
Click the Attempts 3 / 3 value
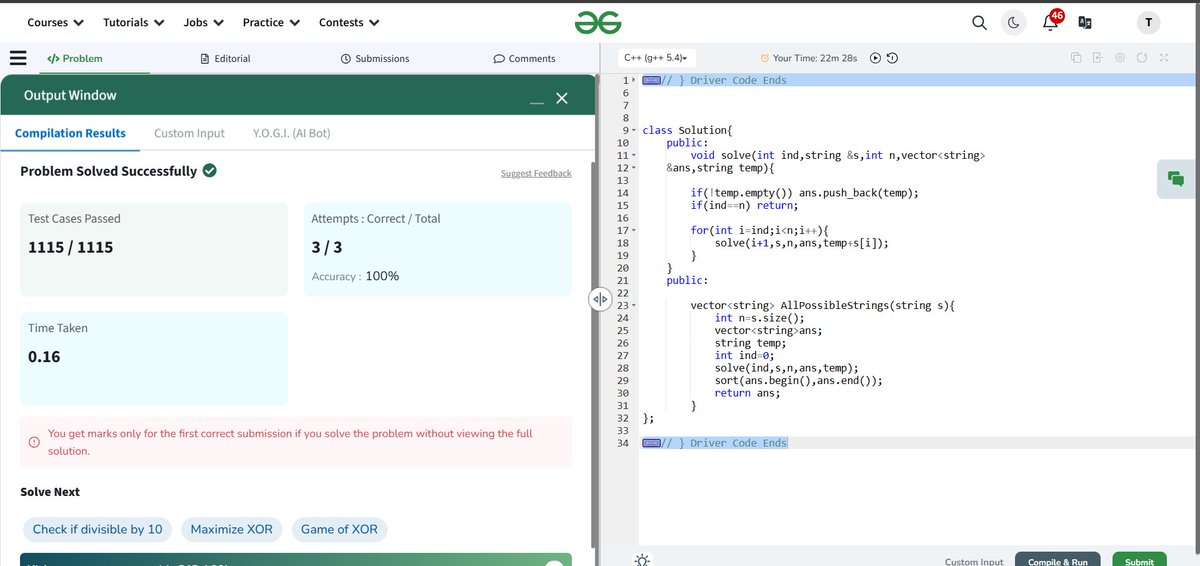[x=327, y=247]
